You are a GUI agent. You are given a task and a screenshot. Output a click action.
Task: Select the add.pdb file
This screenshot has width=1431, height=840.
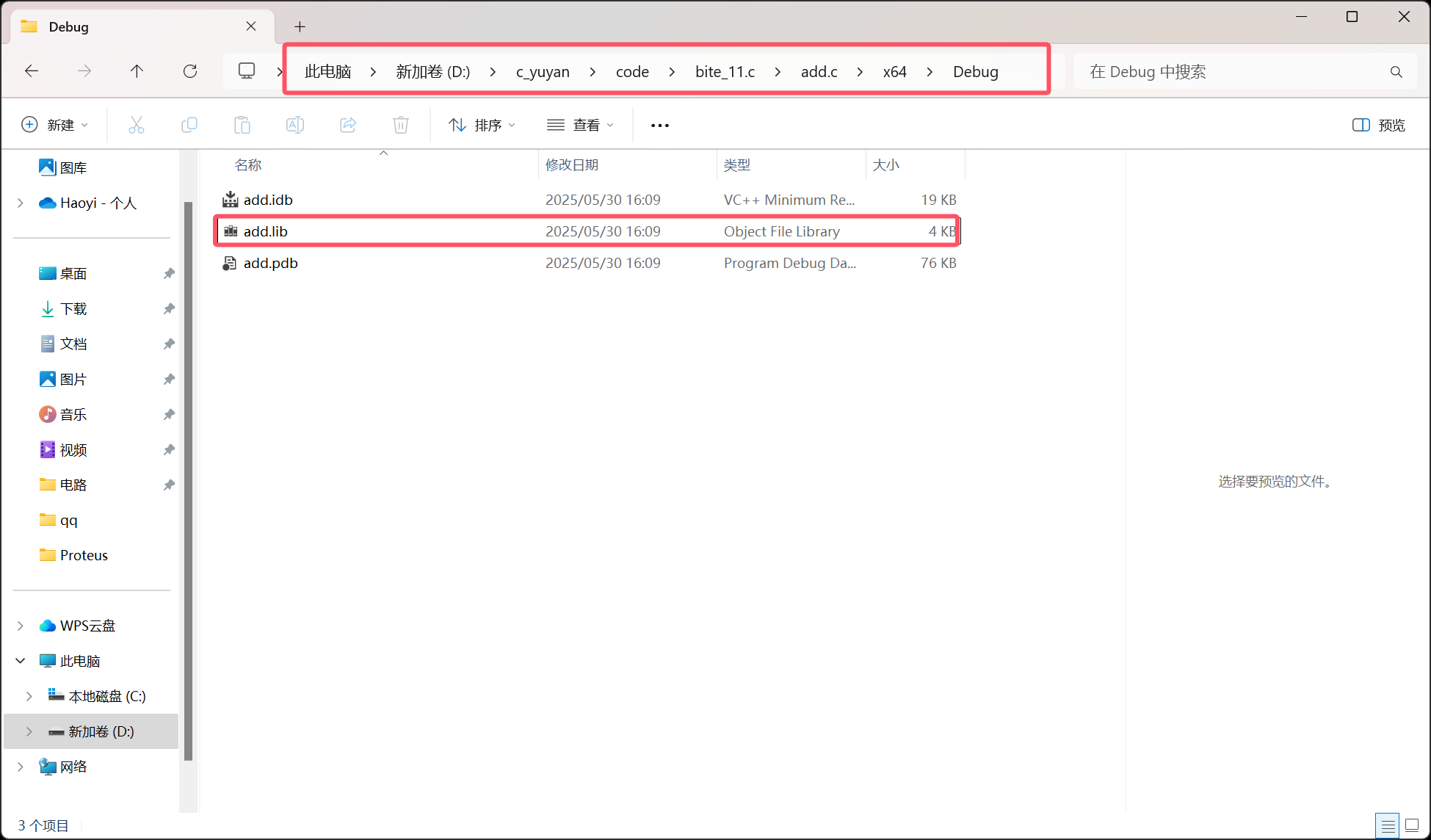(x=271, y=263)
